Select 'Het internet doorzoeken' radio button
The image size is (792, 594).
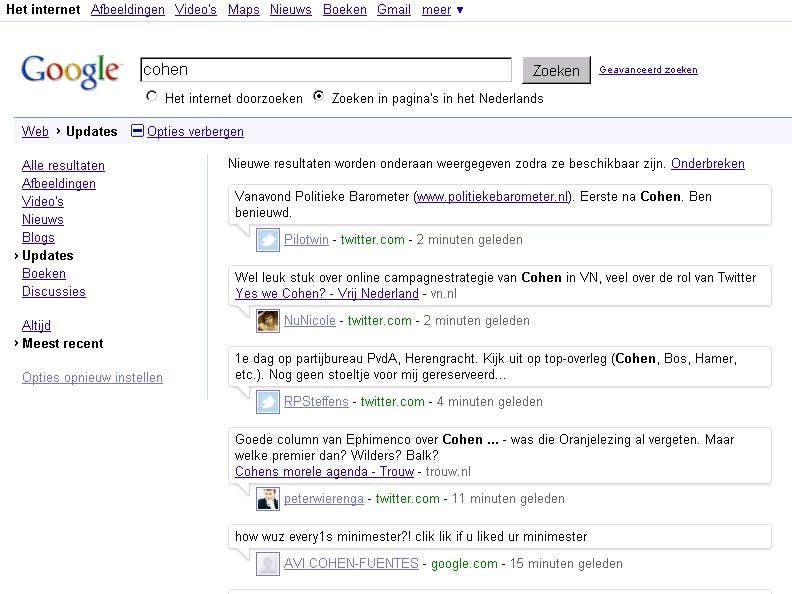(152, 96)
